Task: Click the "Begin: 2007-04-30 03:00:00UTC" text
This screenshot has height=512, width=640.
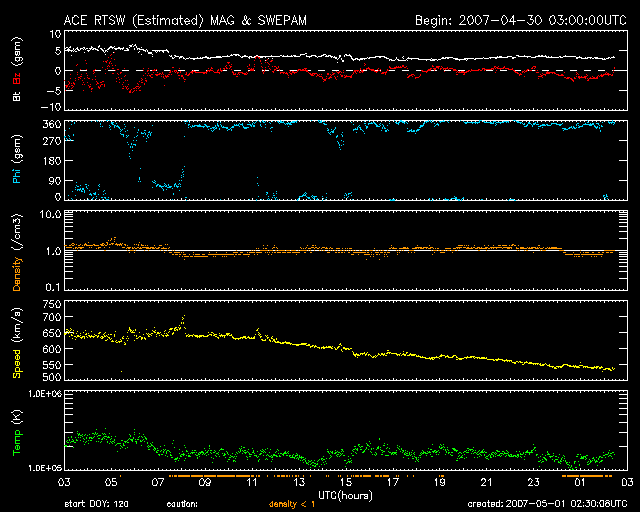Action: click(x=521, y=20)
